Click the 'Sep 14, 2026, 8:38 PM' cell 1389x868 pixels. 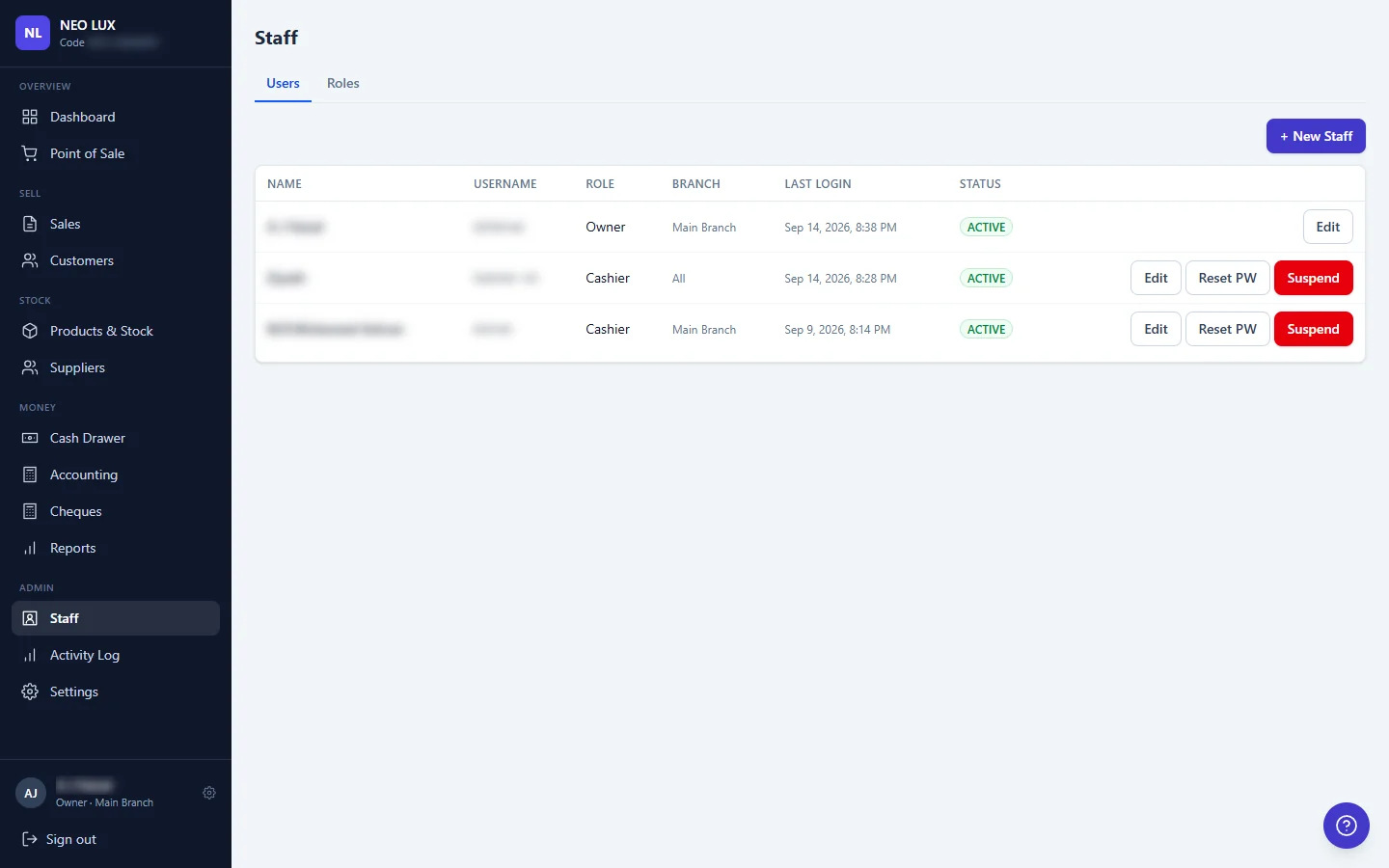point(840,228)
